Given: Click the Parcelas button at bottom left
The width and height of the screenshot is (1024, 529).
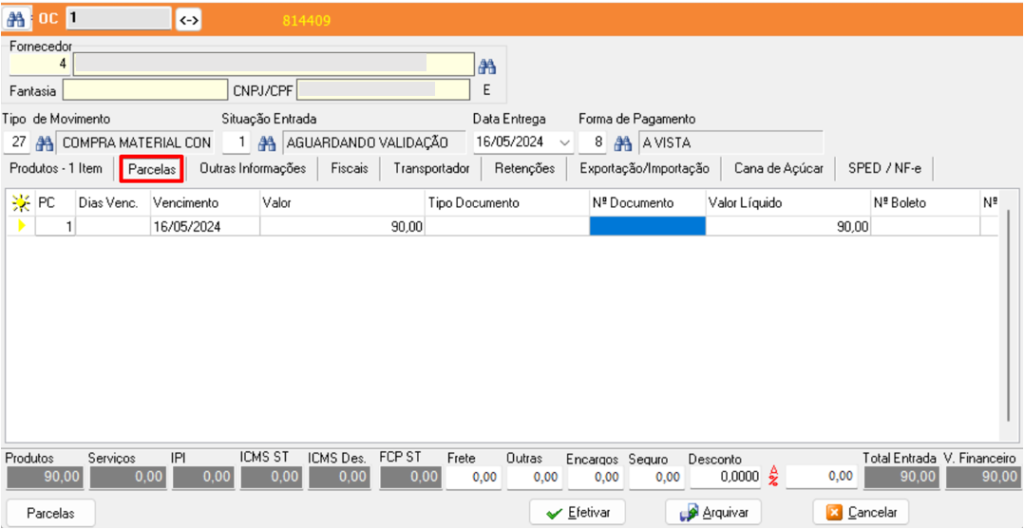Looking at the screenshot, I should click(51, 512).
